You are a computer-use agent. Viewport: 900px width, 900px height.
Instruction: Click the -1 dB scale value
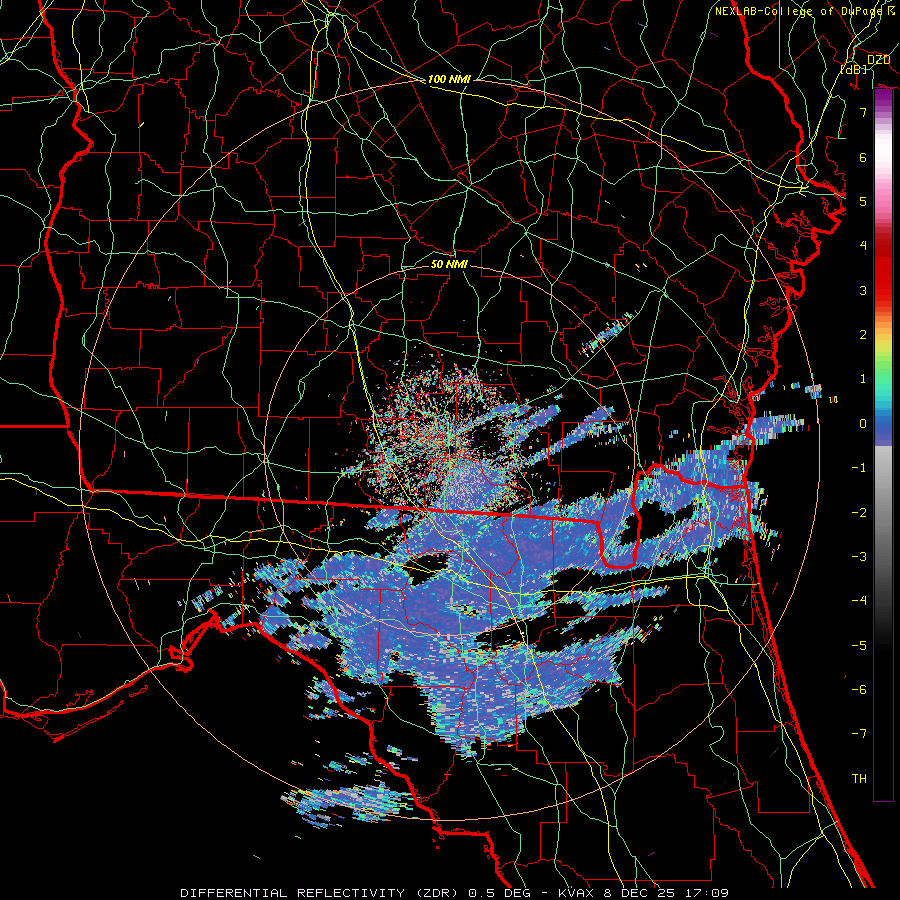(x=859, y=468)
